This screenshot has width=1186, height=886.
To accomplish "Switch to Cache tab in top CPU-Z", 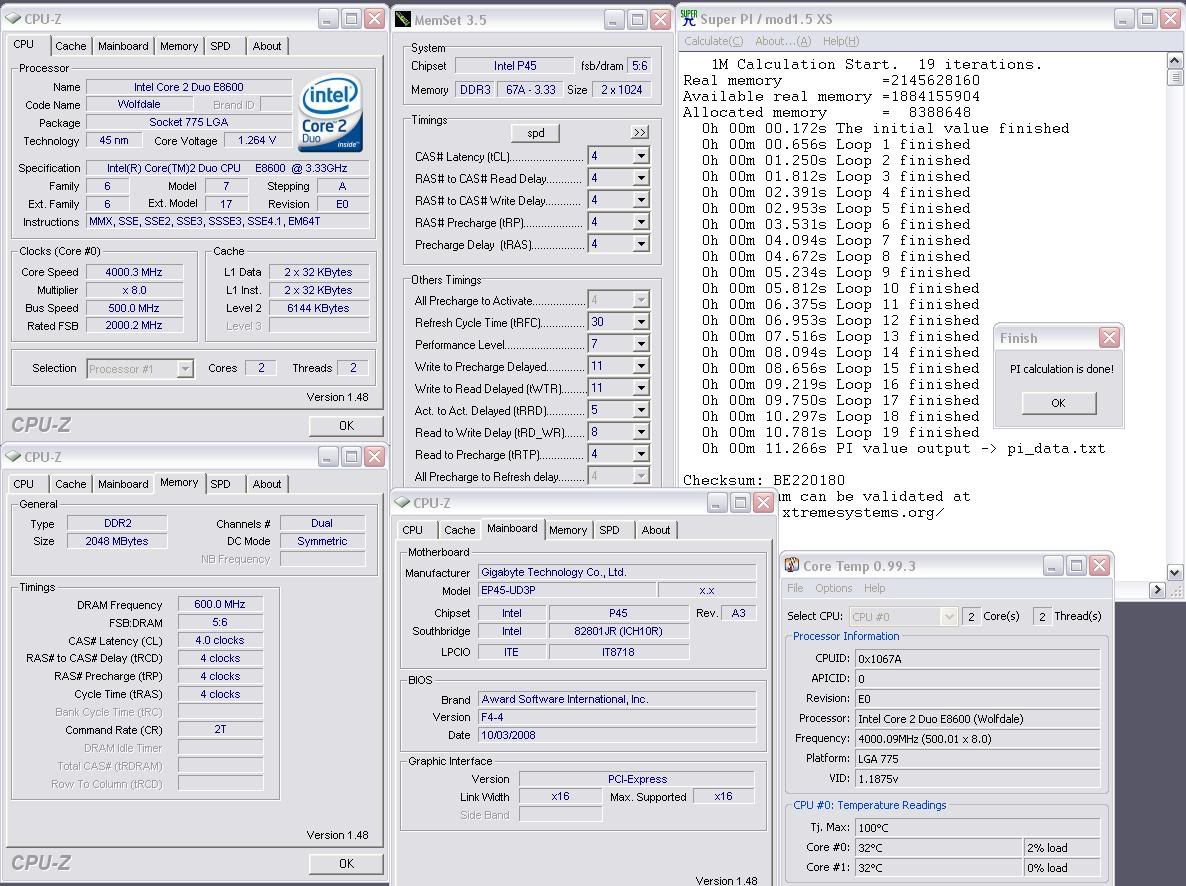I will [71, 46].
